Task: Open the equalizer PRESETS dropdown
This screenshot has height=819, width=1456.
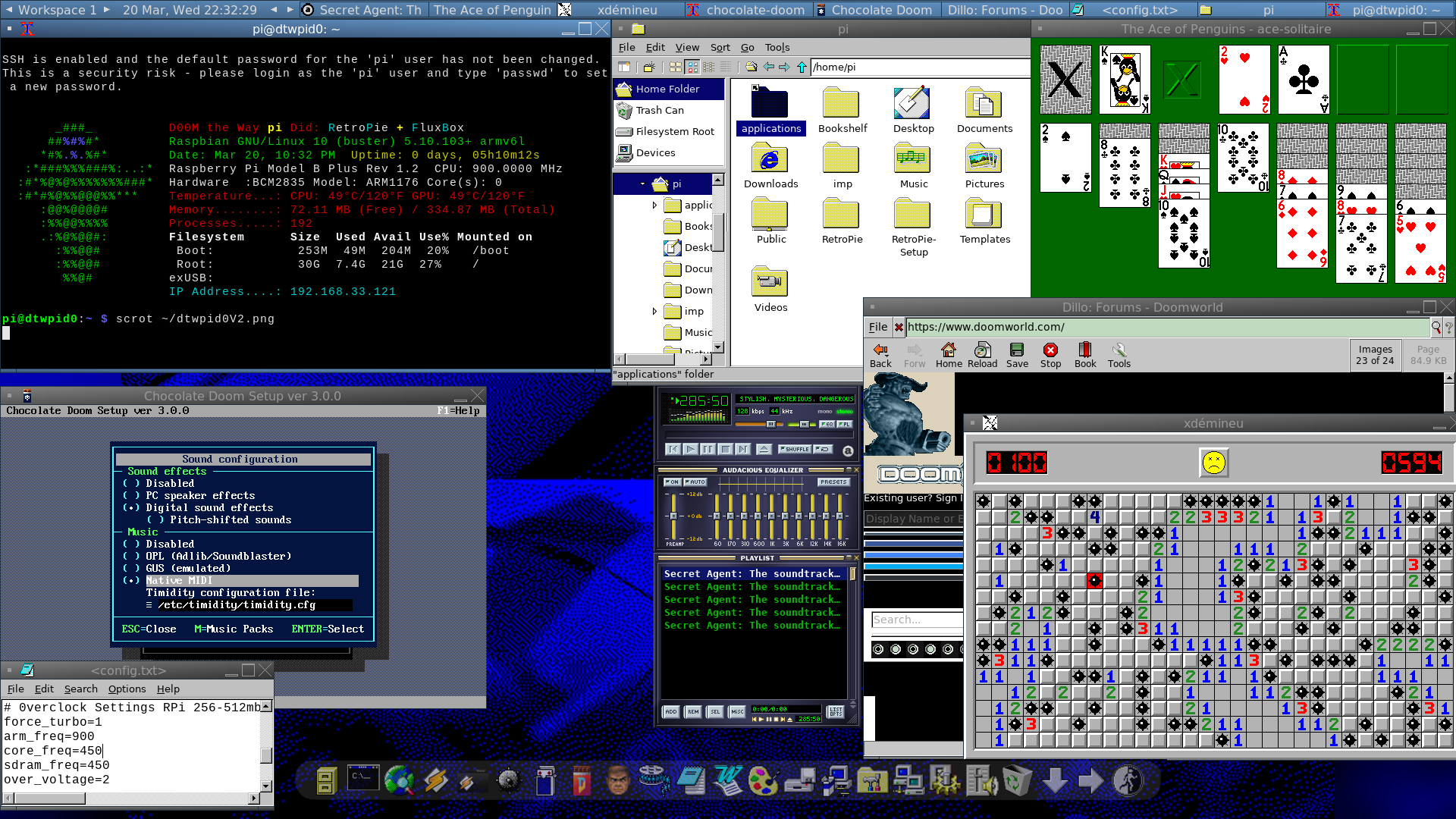Action: (x=833, y=482)
